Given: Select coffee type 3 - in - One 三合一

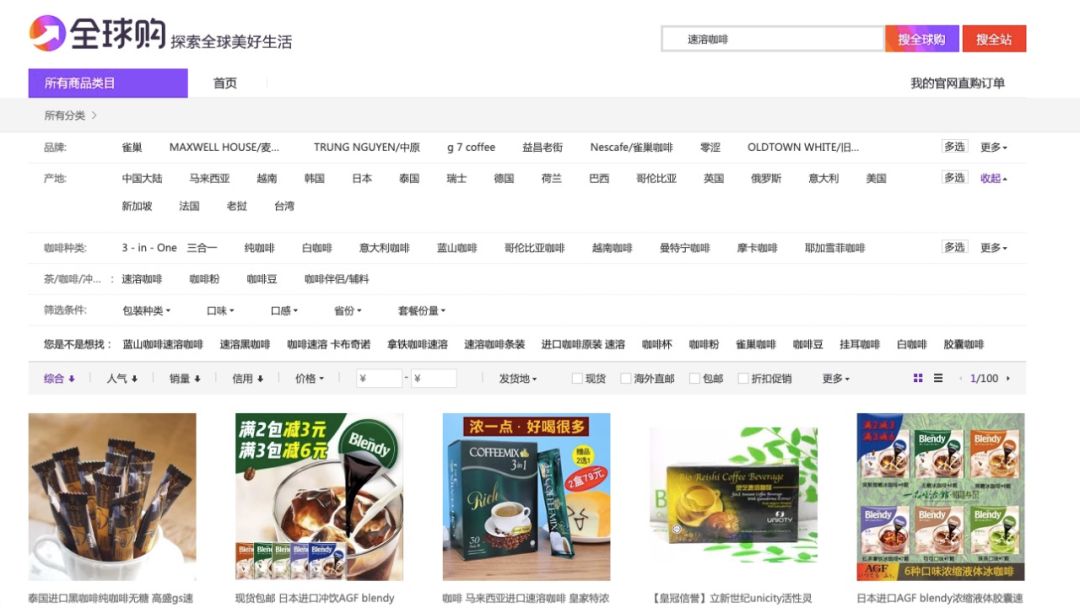Looking at the screenshot, I should [x=169, y=248].
